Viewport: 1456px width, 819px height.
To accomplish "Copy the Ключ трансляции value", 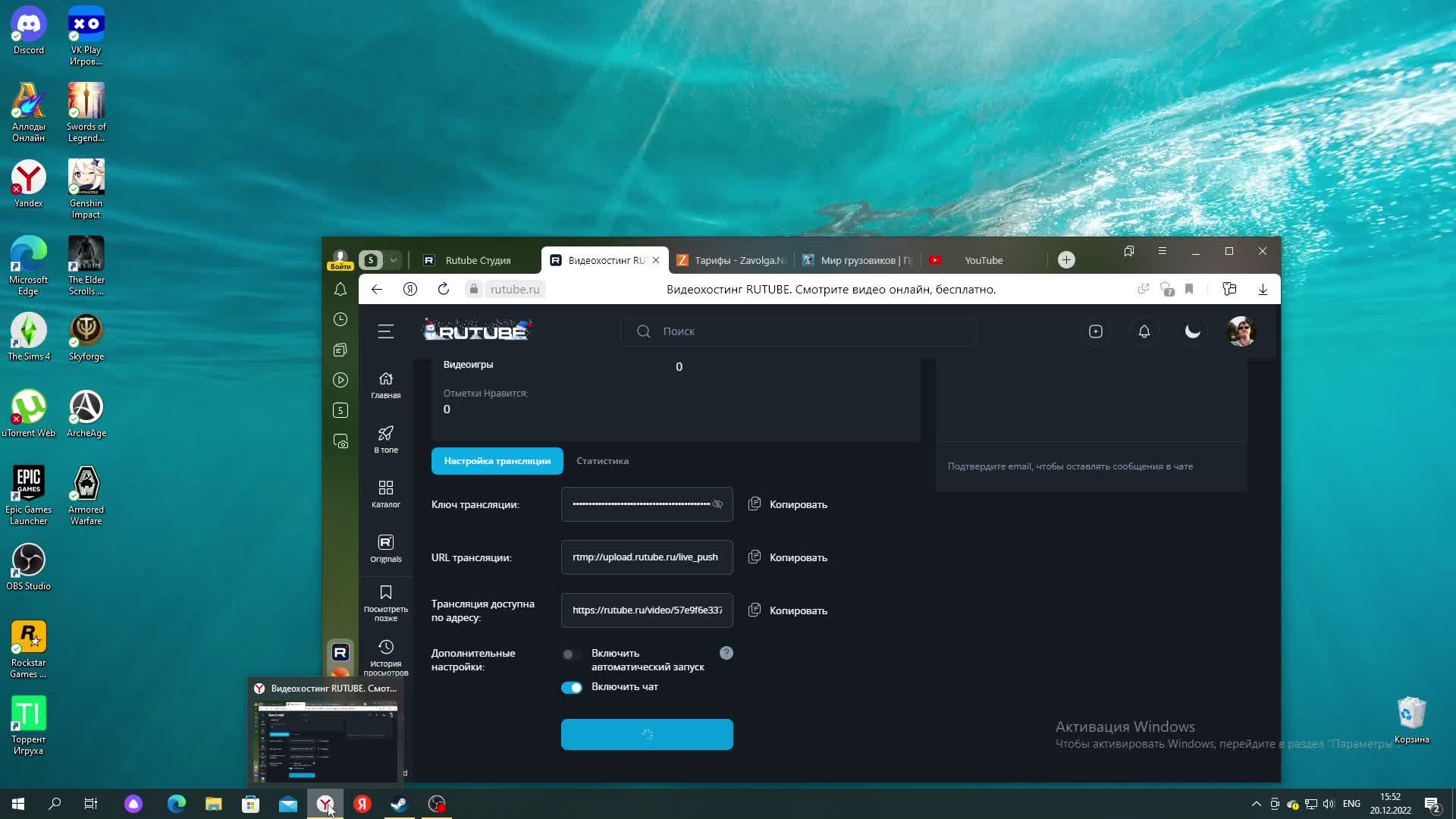I will coord(788,504).
